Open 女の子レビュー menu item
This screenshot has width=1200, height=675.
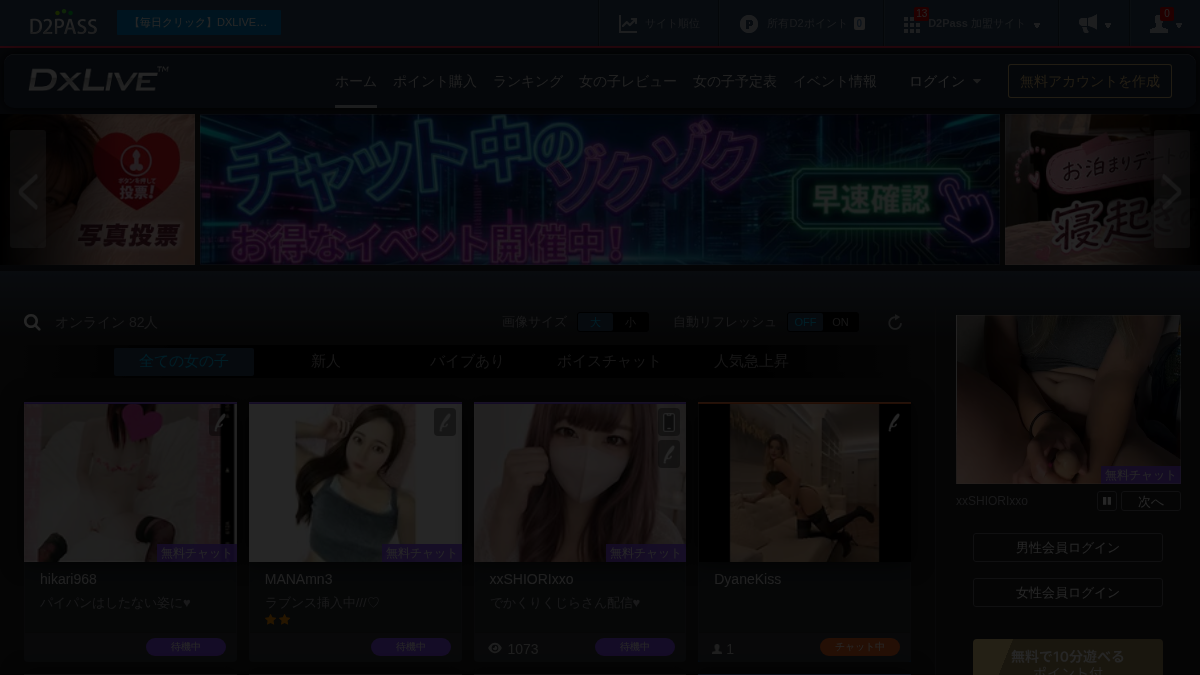tap(628, 81)
